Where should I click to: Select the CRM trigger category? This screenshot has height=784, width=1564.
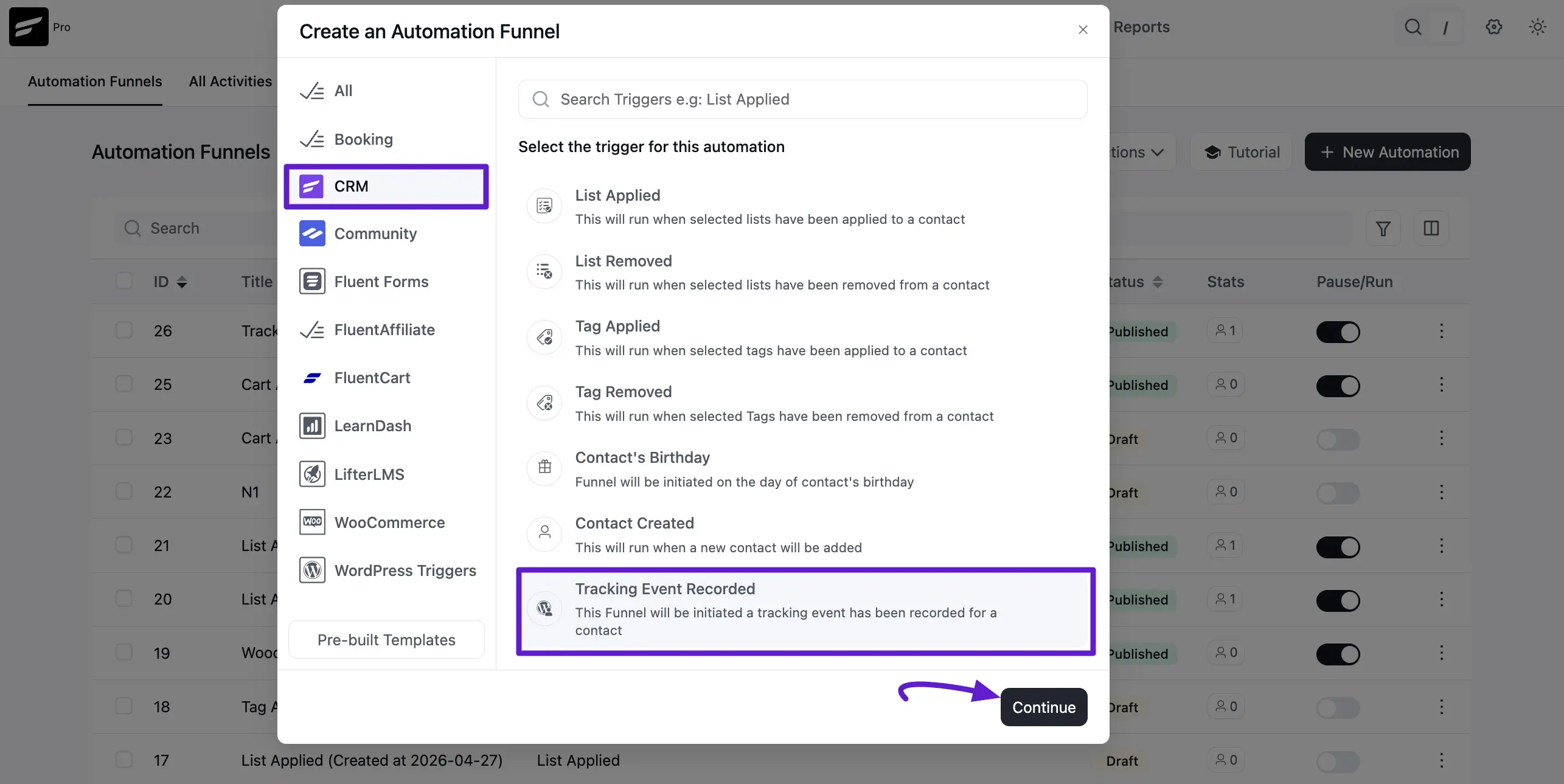tap(386, 186)
